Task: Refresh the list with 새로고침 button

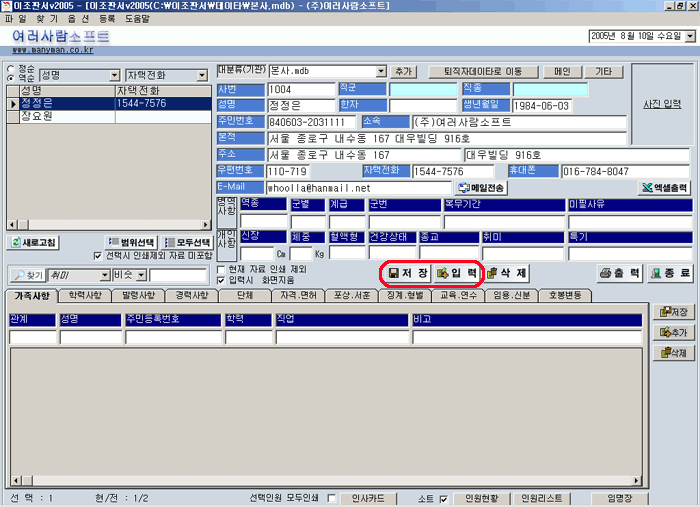Action: (35, 243)
